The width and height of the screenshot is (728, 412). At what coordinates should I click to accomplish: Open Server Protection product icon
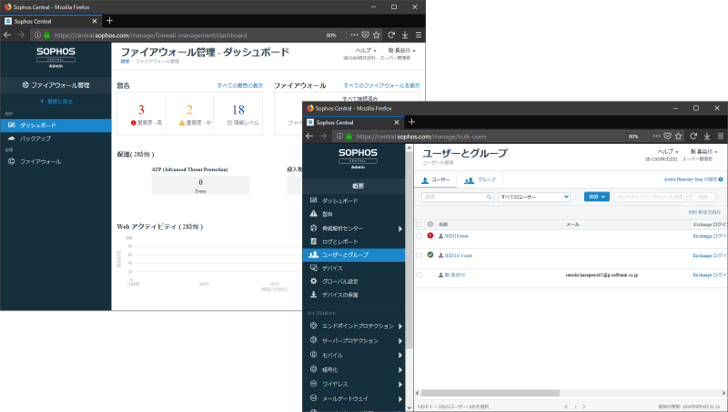tap(314, 340)
